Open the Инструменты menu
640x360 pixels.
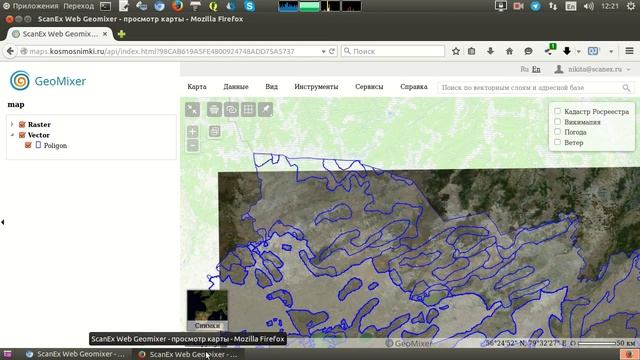coord(316,87)
